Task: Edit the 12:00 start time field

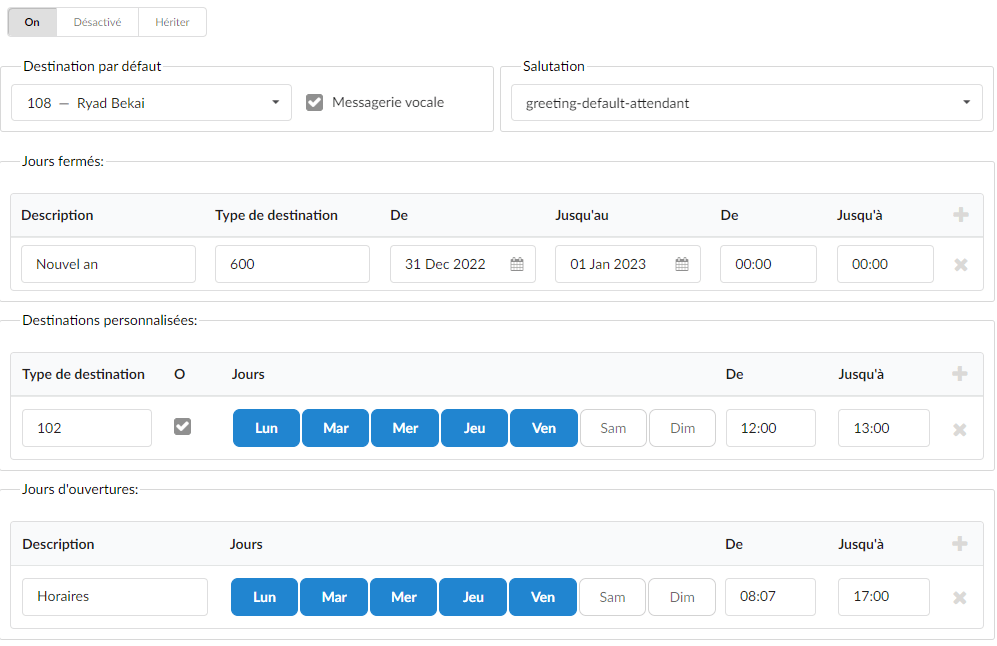Action: (771, 428)
